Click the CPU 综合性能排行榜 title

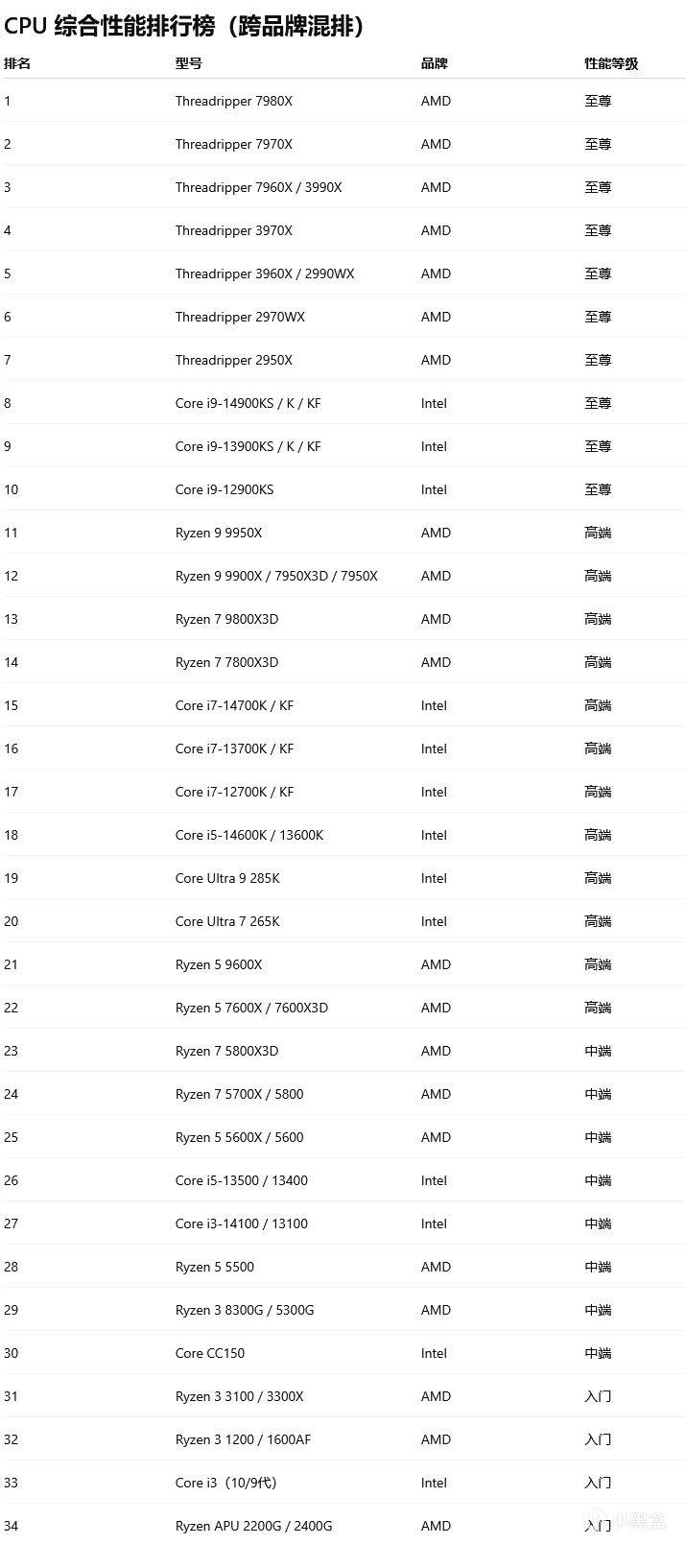tap(185, 26)
